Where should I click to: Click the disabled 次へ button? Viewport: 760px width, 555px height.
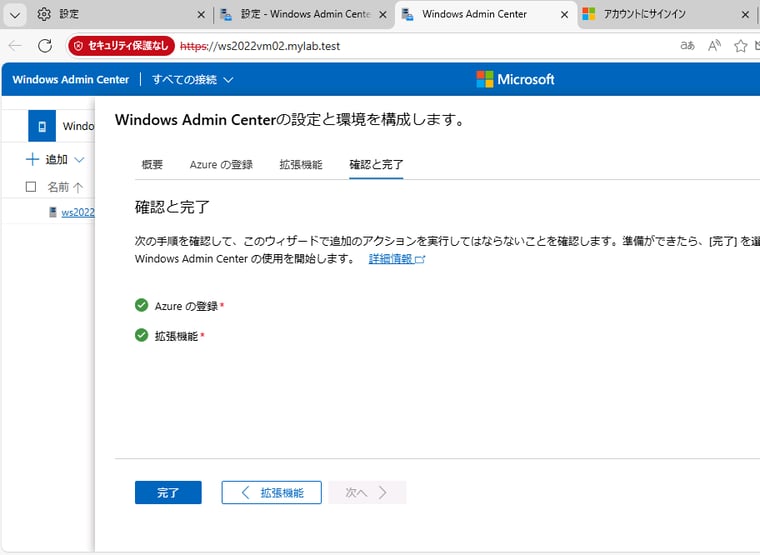pos(367,492)
